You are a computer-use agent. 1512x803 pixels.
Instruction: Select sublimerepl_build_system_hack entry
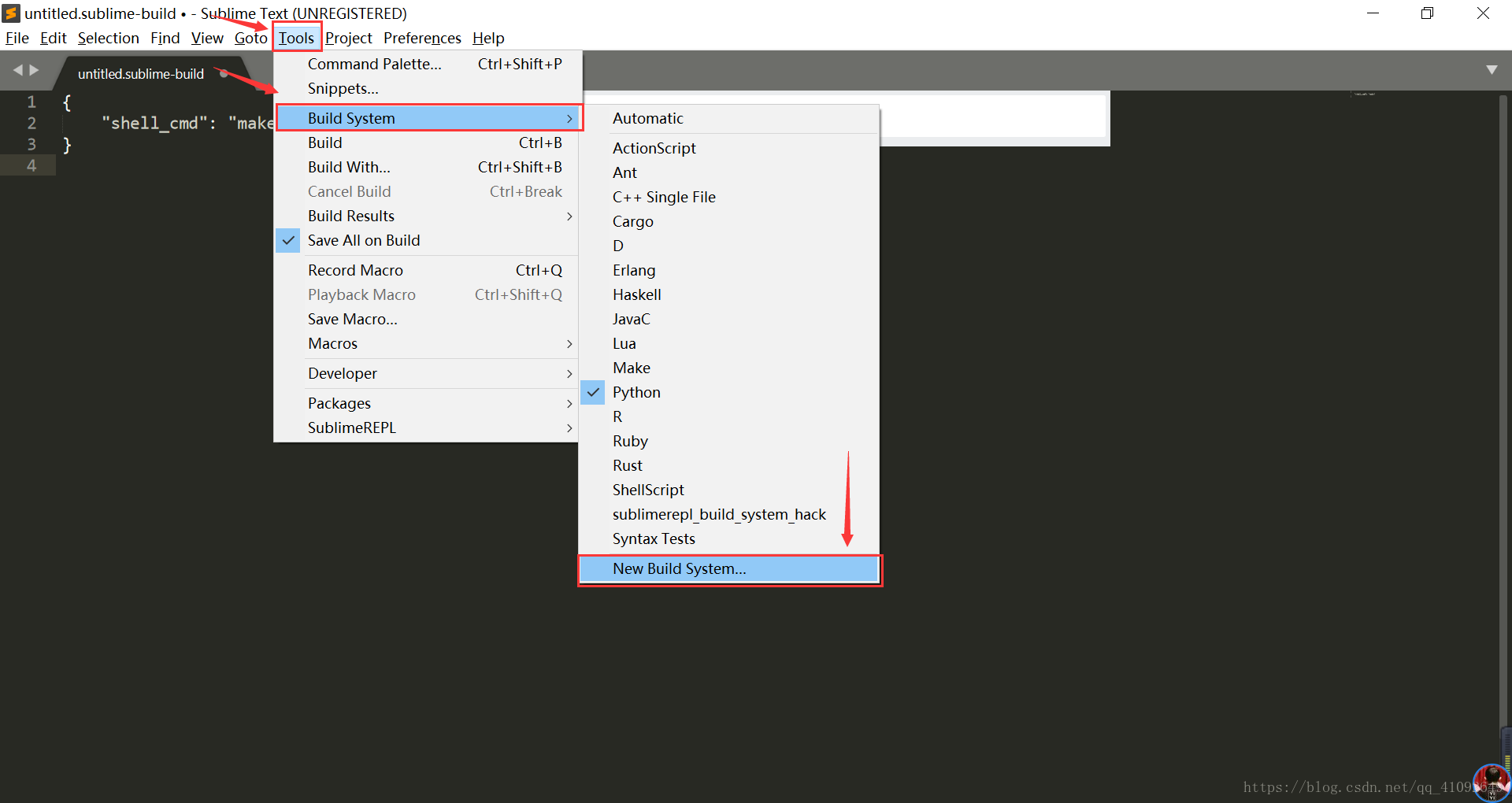(x=729, y=514)
